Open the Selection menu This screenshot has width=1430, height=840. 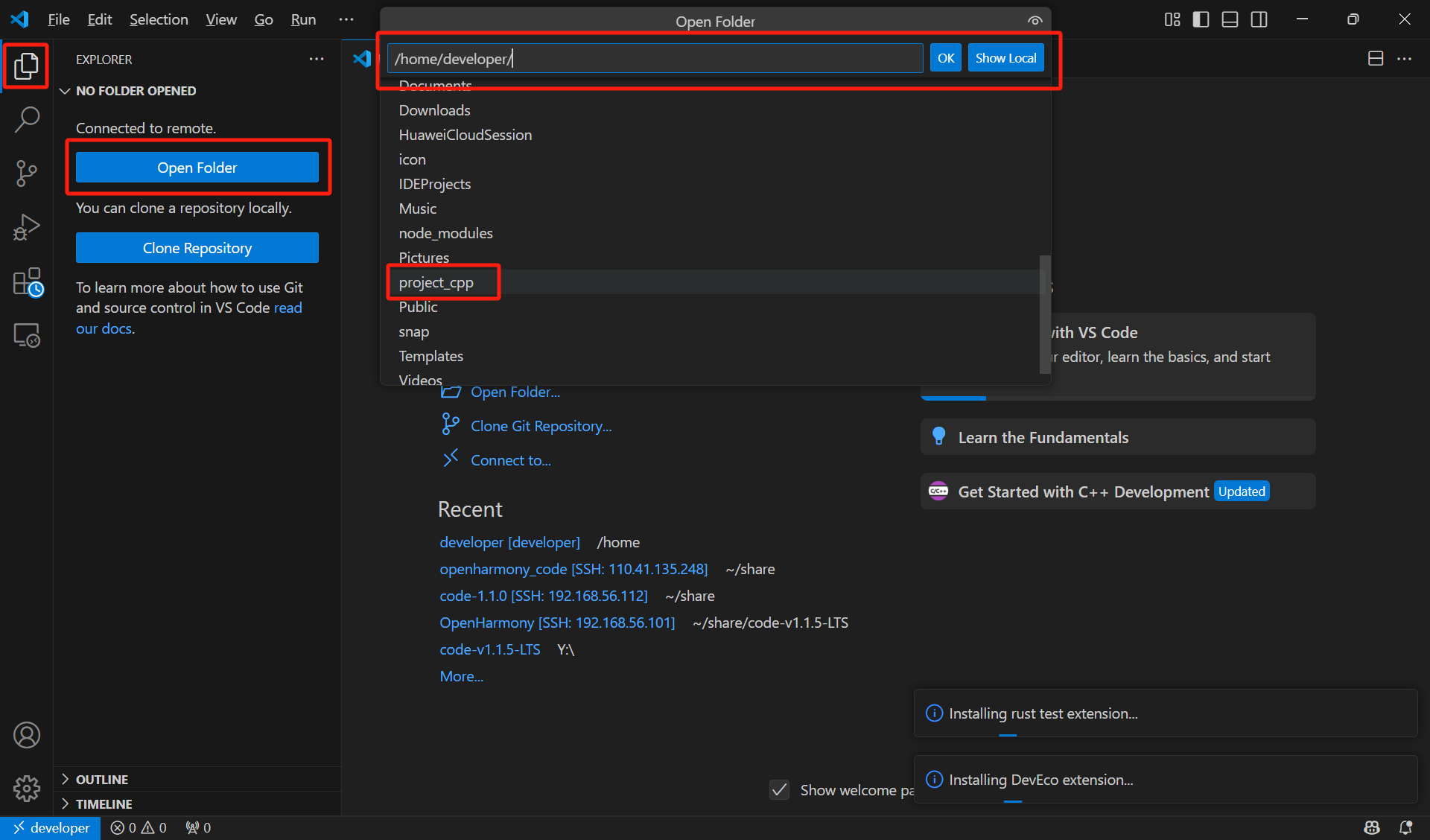point(159,19)
